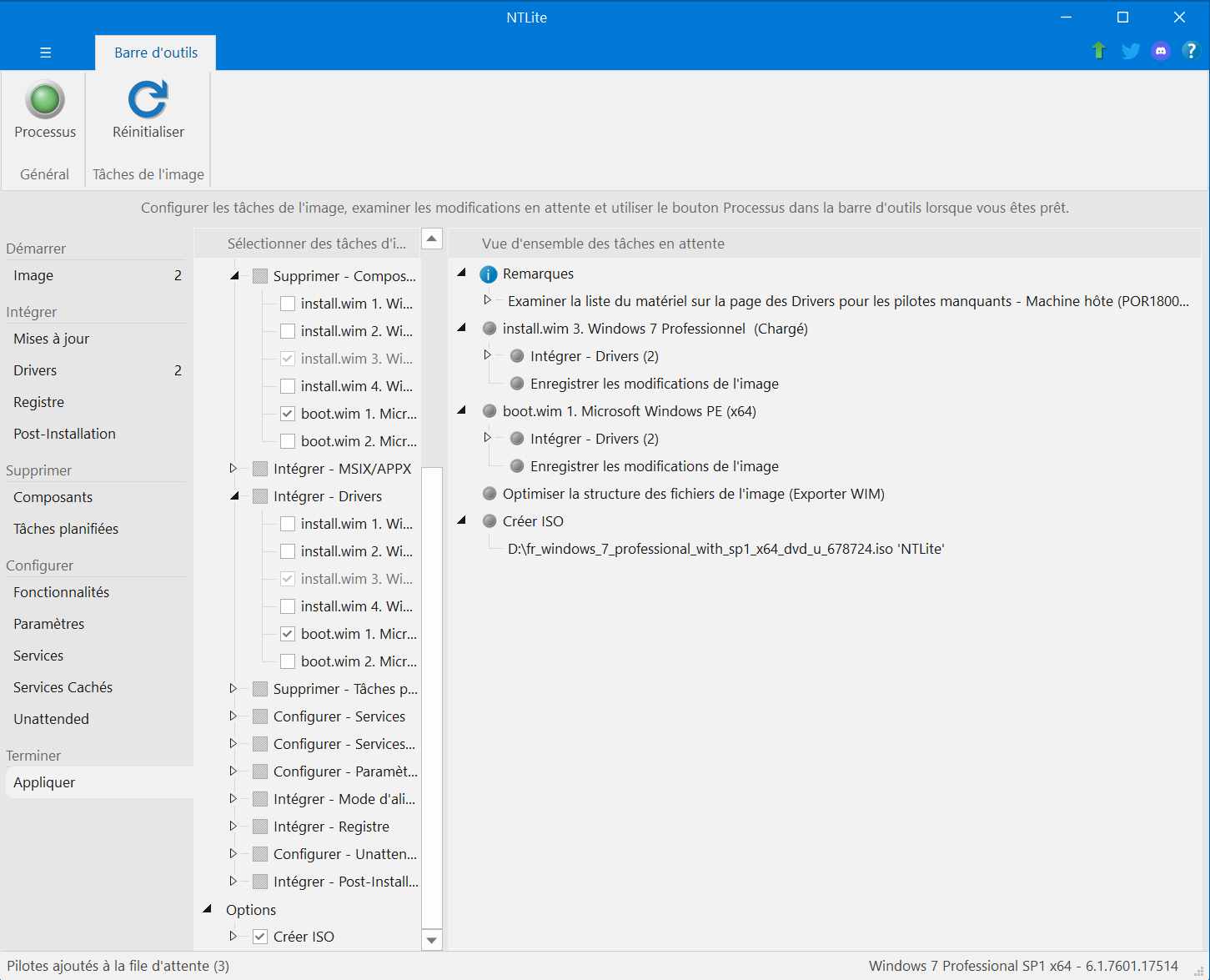Screen dimensions: 1210x980
Task: Expand the Intégrer - Registre node
Action: coord(233,827)
